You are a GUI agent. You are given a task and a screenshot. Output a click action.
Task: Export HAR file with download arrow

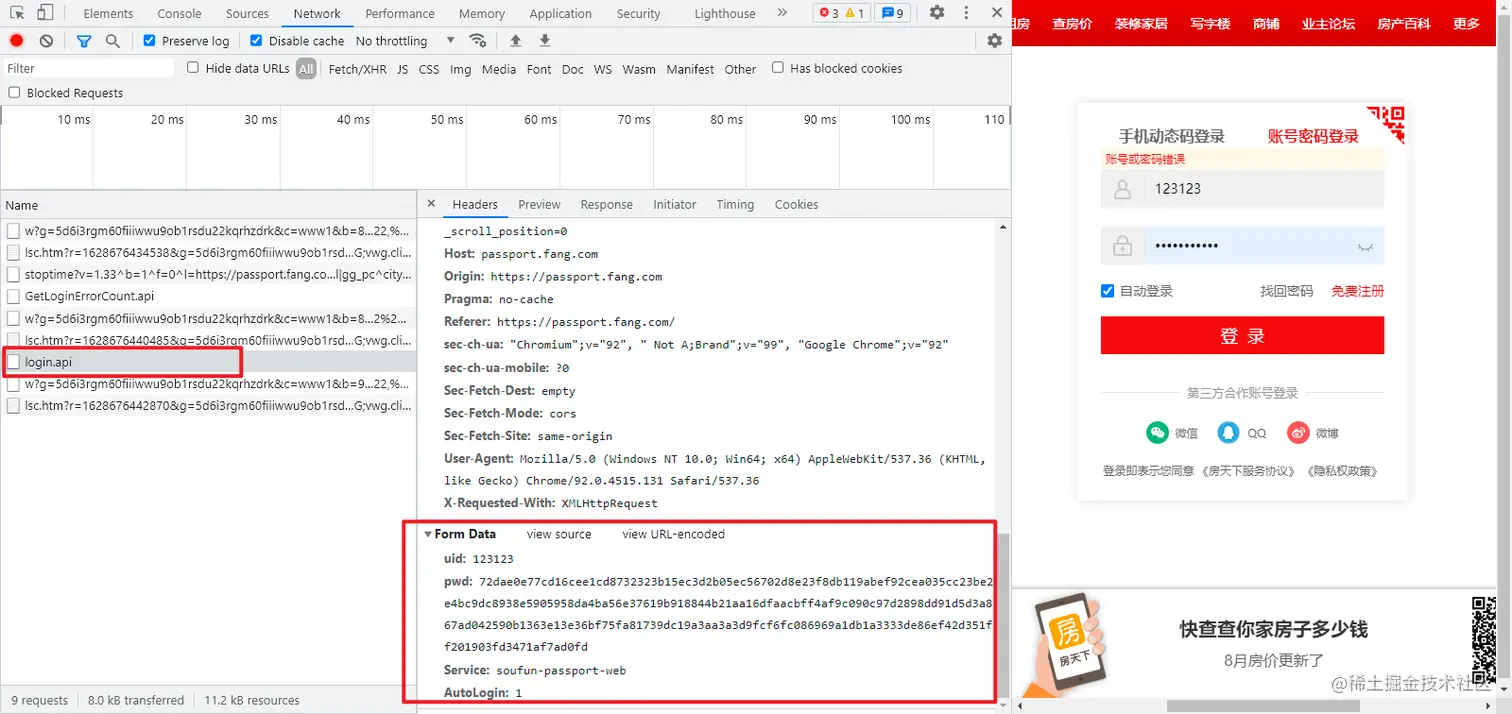(x=545, y=41)
